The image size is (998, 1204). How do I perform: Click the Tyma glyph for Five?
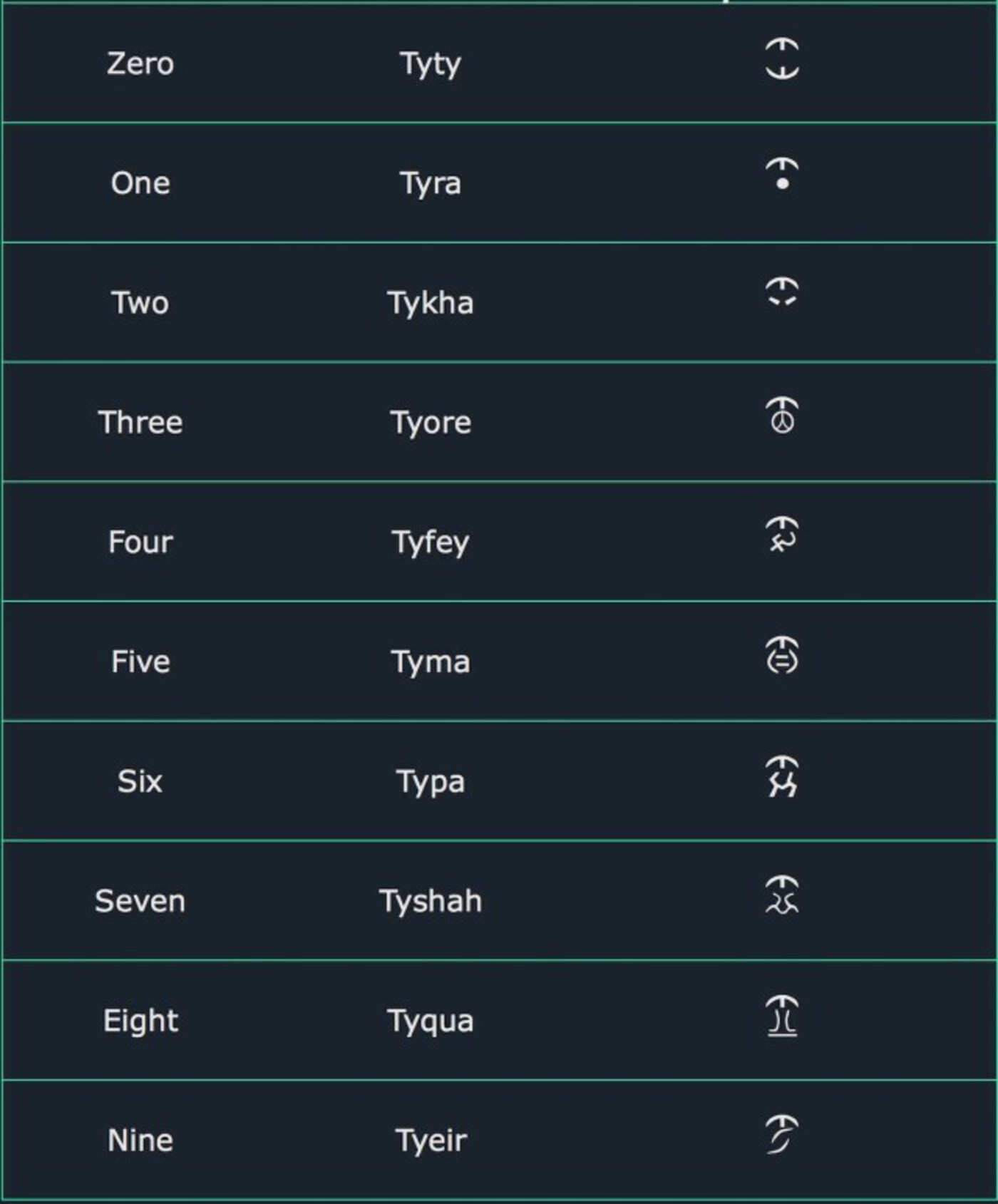pos(782,654)
